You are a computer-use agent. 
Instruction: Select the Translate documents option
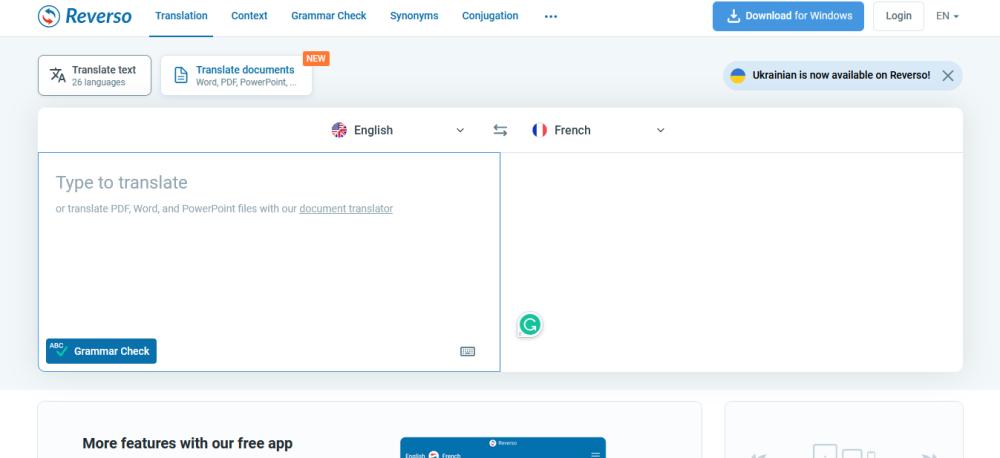coord(237,75)
